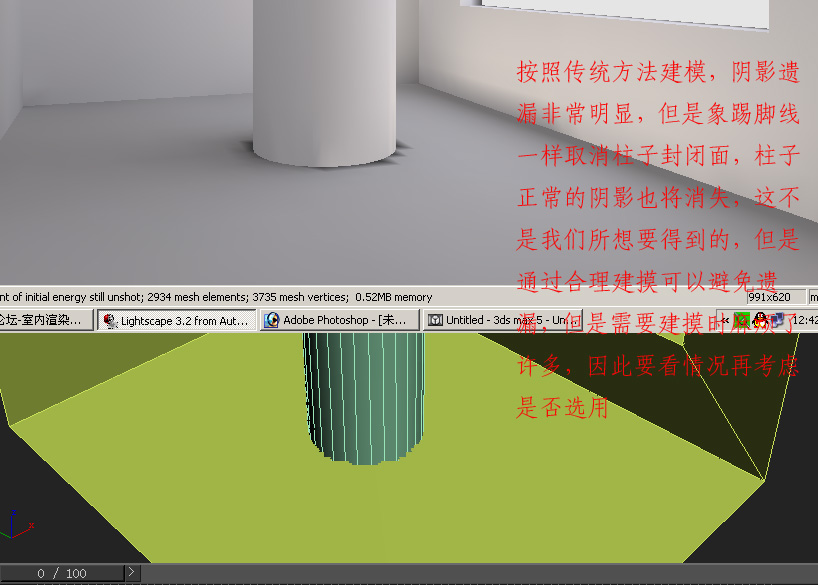Image resolution: width=818 pixels, height=585 pixels.
Task: Click the network computers tray icon
Action: [x=778, y=320]
